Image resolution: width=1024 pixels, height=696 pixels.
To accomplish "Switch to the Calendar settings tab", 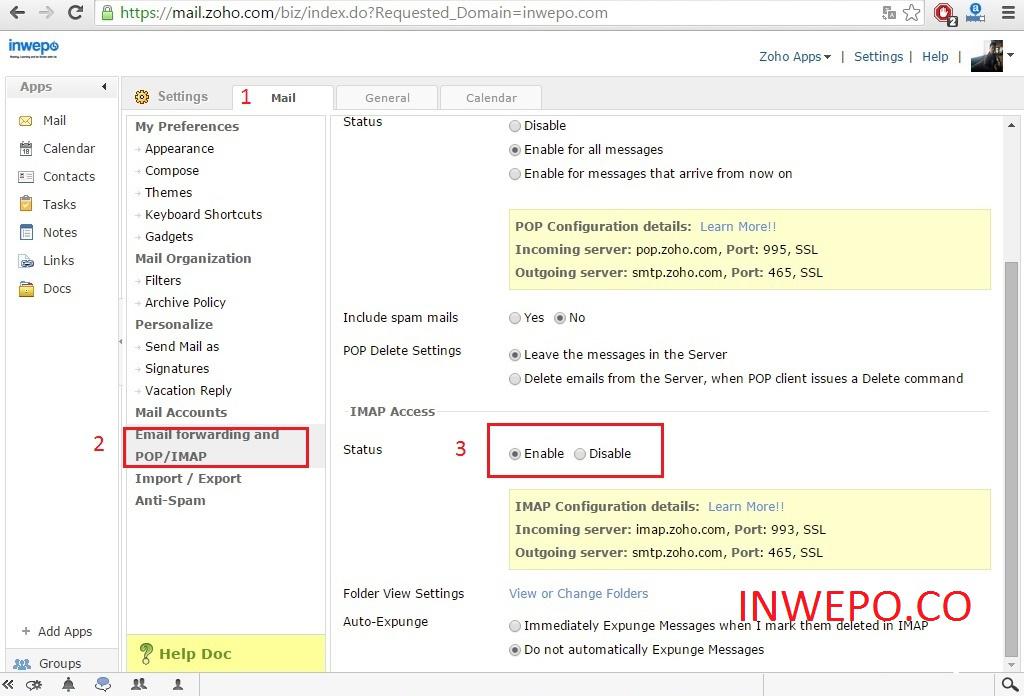I will click(x=491, y=98).
